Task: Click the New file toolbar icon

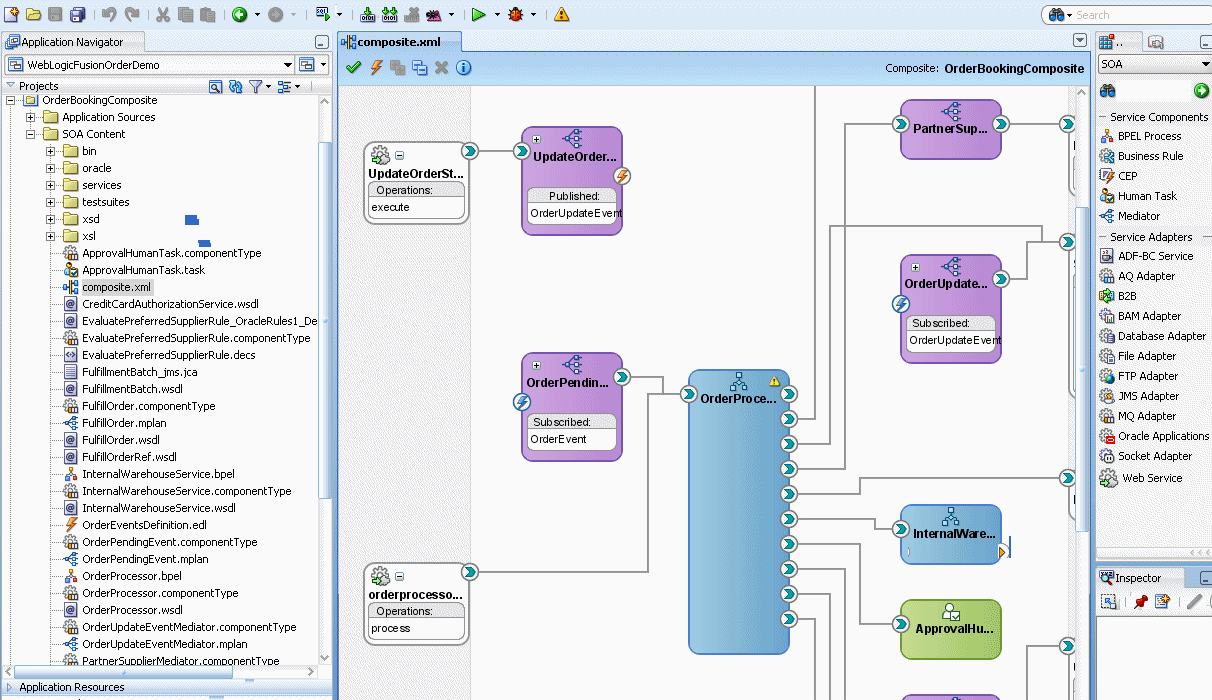Action: (x=12, y=15)
